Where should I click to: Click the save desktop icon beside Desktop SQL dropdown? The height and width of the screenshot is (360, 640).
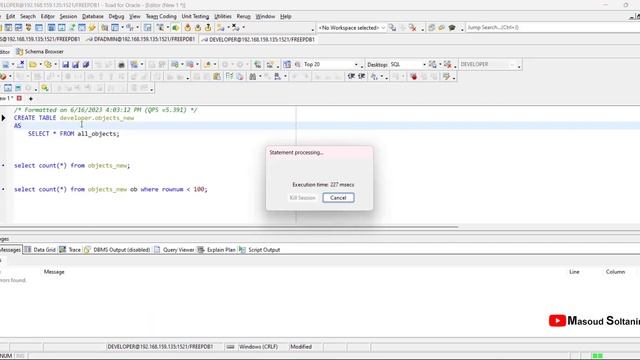point(433,64)
